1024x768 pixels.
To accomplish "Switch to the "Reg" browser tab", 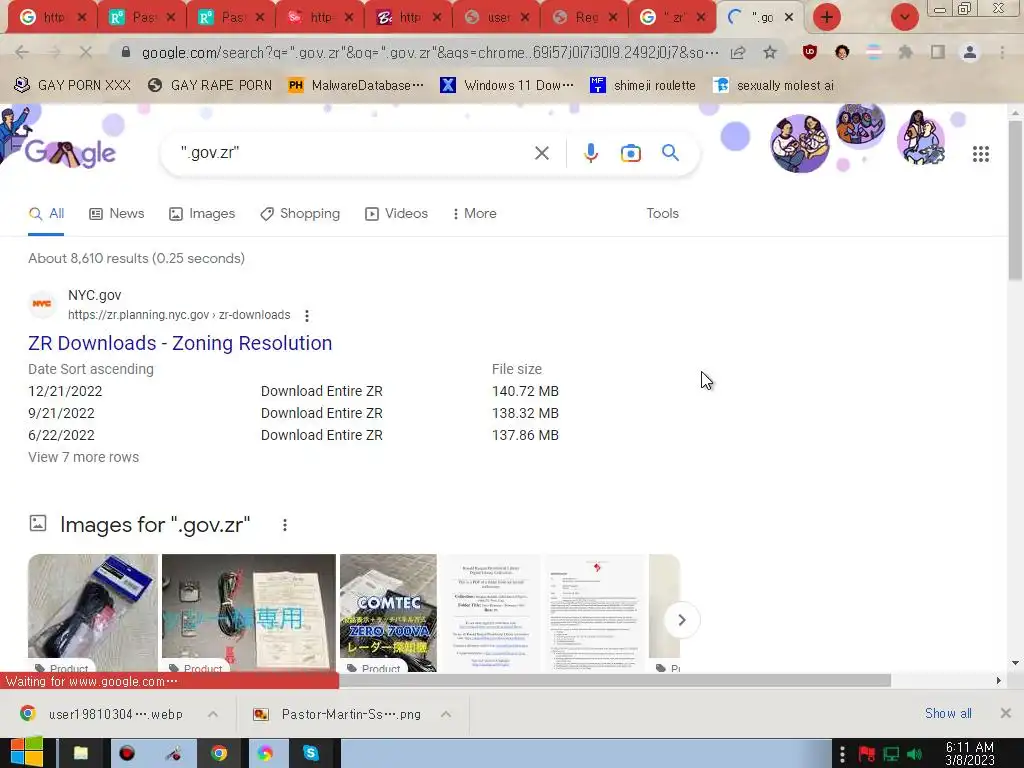I will click(x=583, y=17).
